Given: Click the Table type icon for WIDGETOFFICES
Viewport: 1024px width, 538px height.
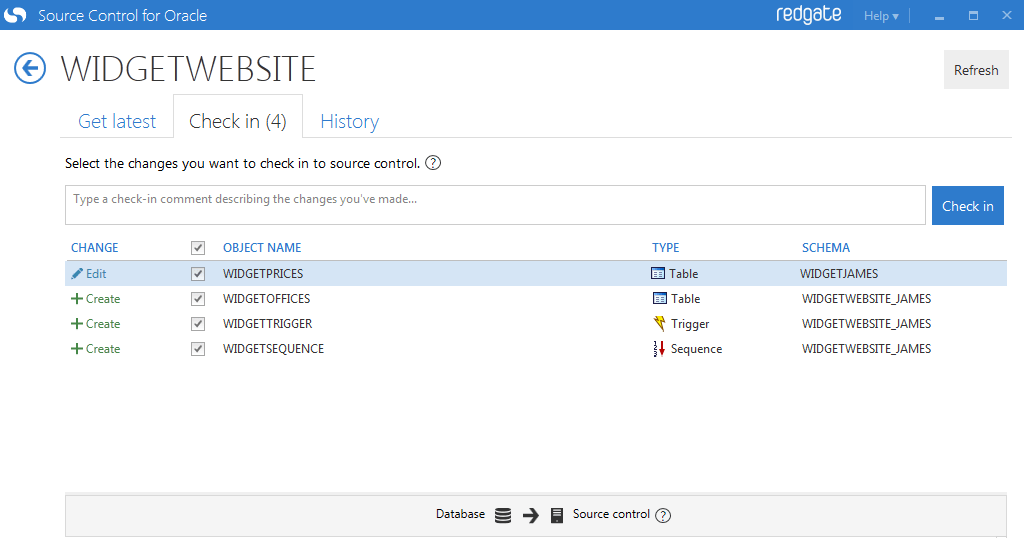Looking at the screenshot, I should [660, 298].
